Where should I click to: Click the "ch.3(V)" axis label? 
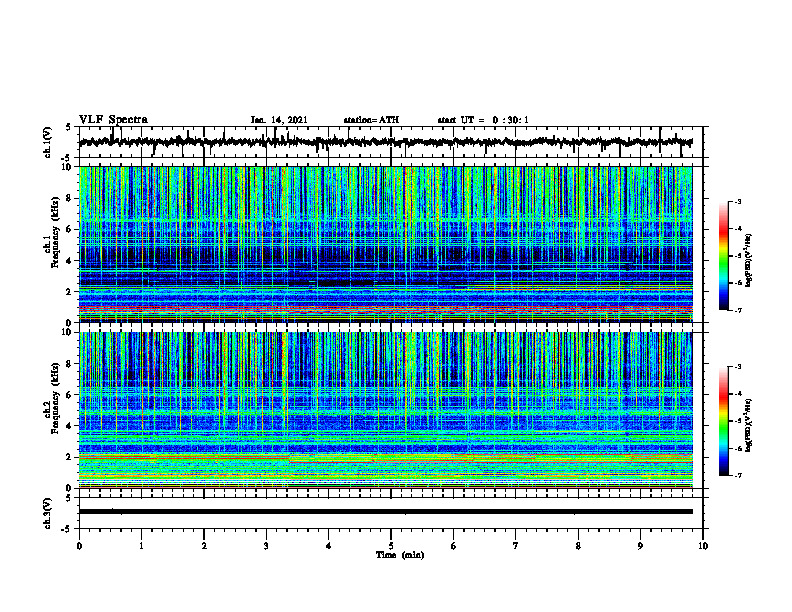click(48, 513)
